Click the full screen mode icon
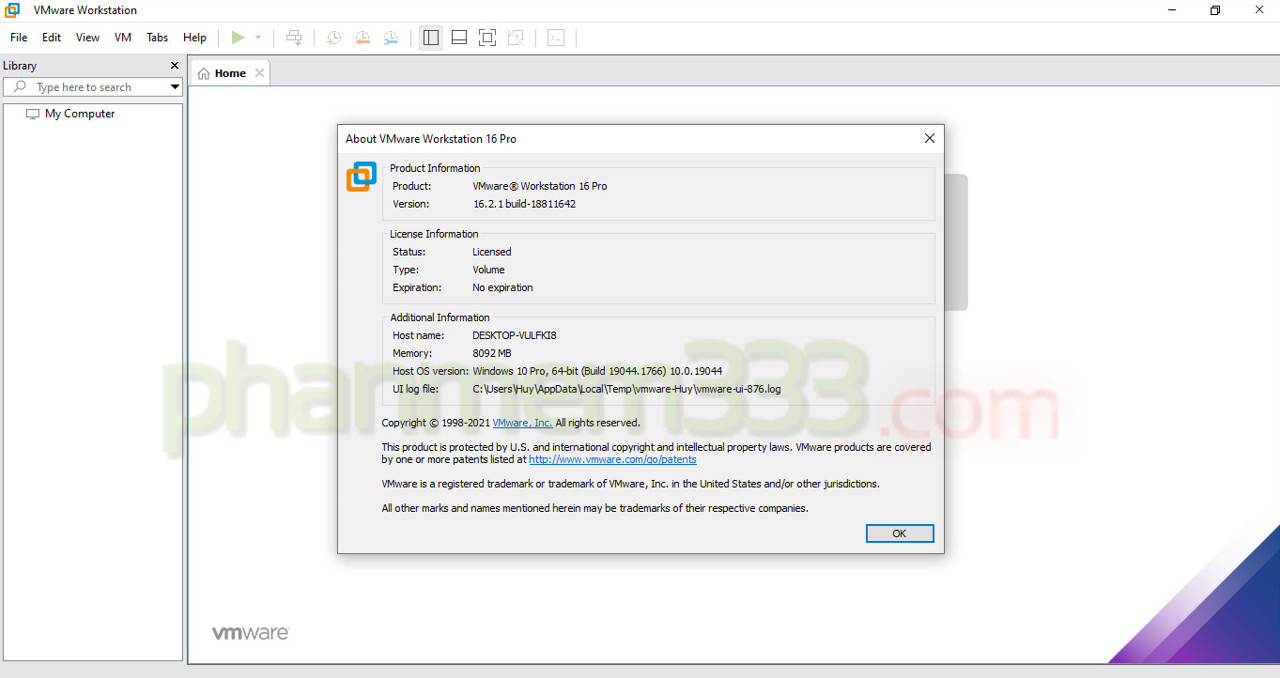Screen dimensions: 1280x678 point(487,38)
